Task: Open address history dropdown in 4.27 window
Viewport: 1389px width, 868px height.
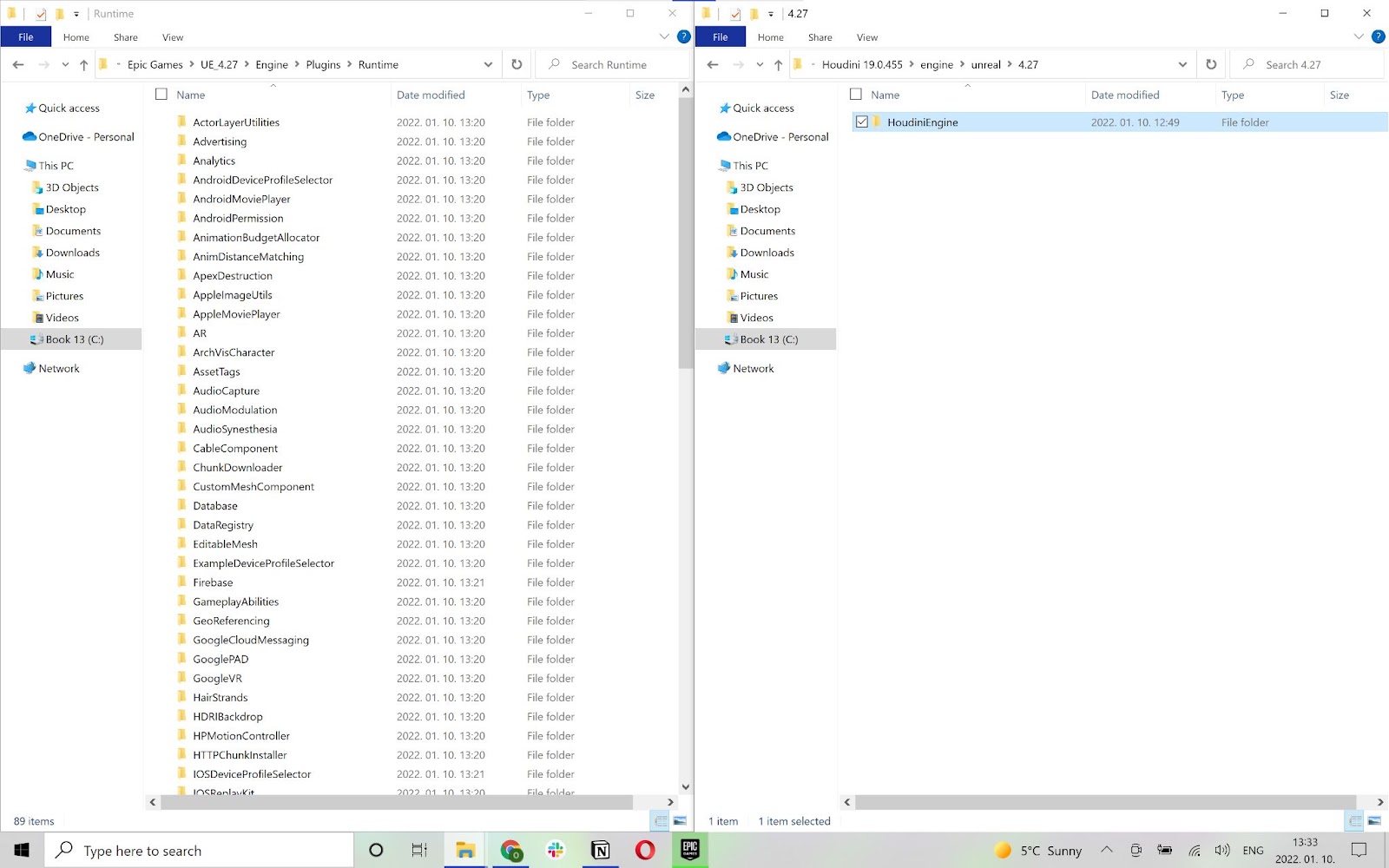Action: point(1182,64)
